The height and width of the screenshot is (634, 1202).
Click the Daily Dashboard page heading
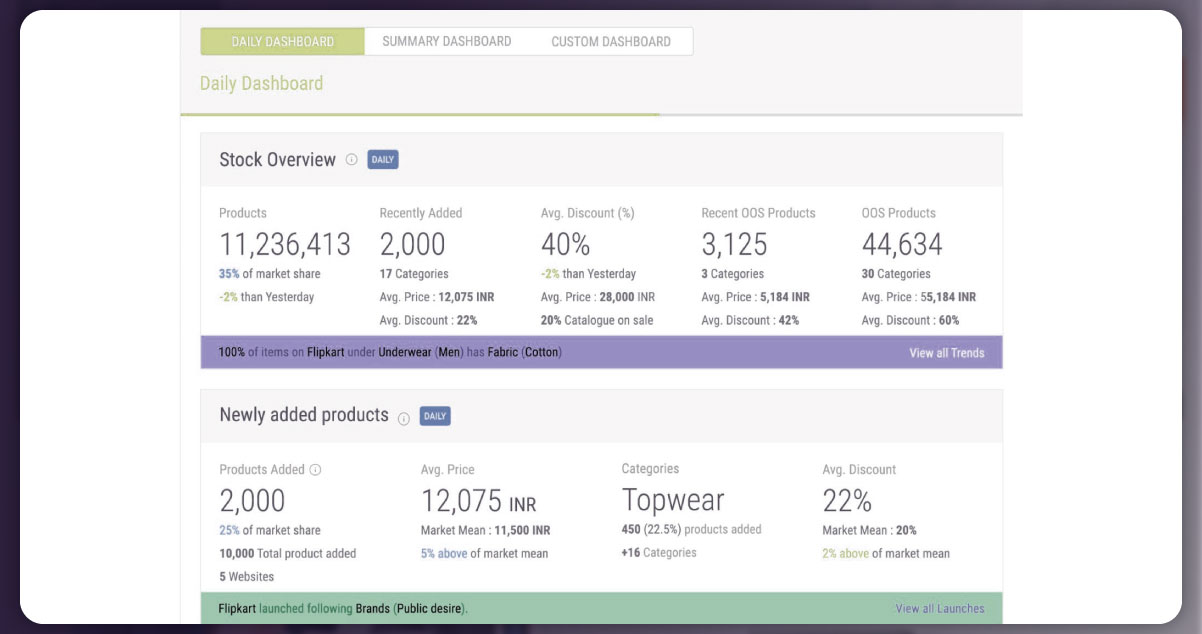[x=262, y=83]
